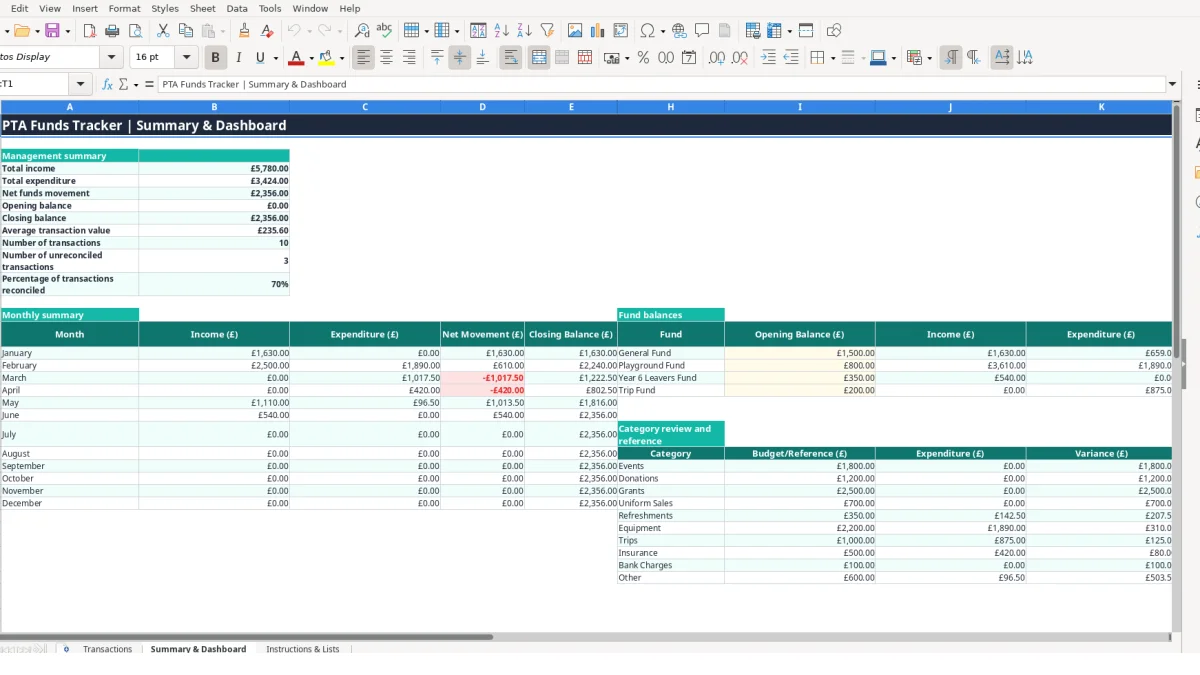Increase the cell indent

(x=768, y=58)
